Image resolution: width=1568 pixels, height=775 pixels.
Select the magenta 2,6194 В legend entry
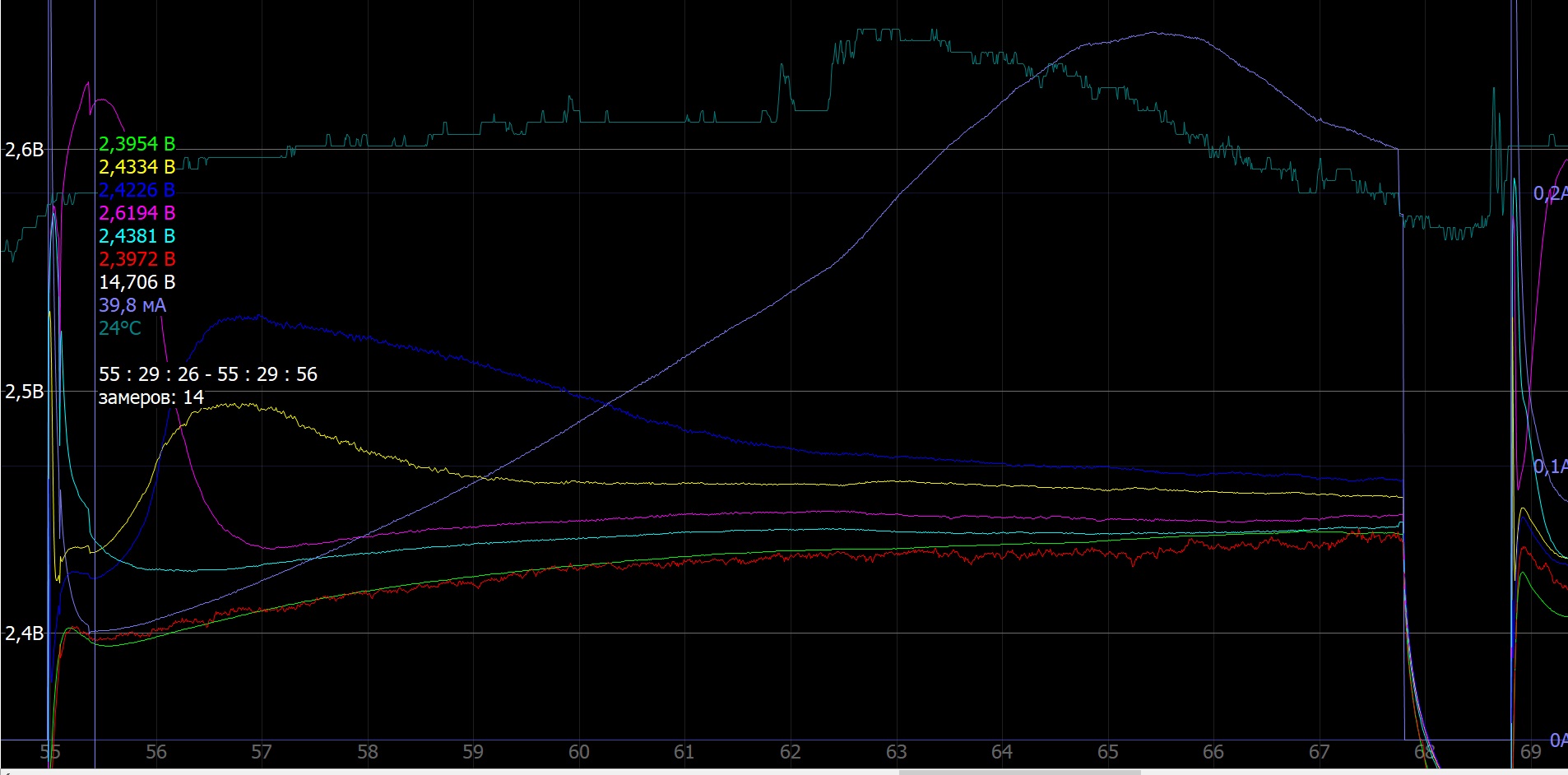tap(137, 213)
